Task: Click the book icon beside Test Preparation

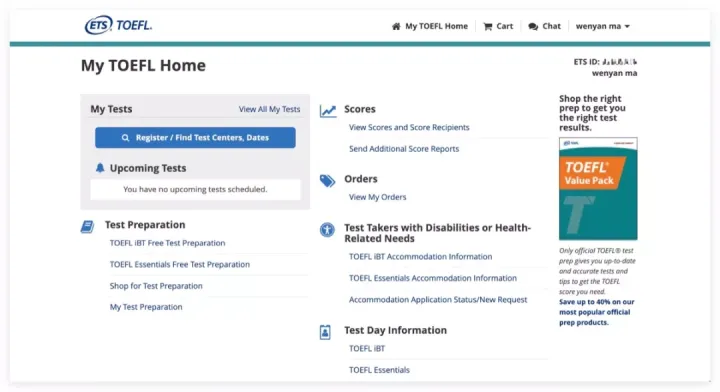Action: (87, 227)
